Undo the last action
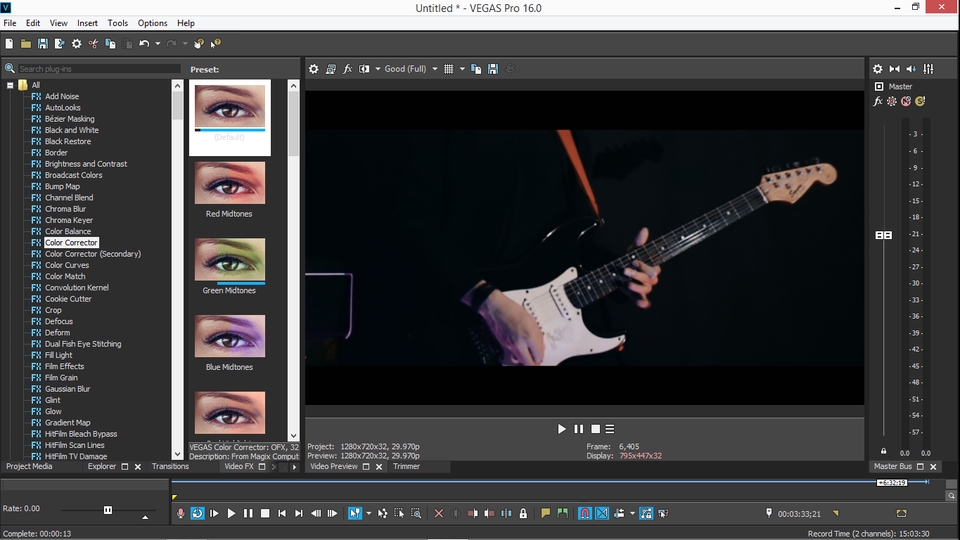The image size is (960, 540). (x=144, y=43)
